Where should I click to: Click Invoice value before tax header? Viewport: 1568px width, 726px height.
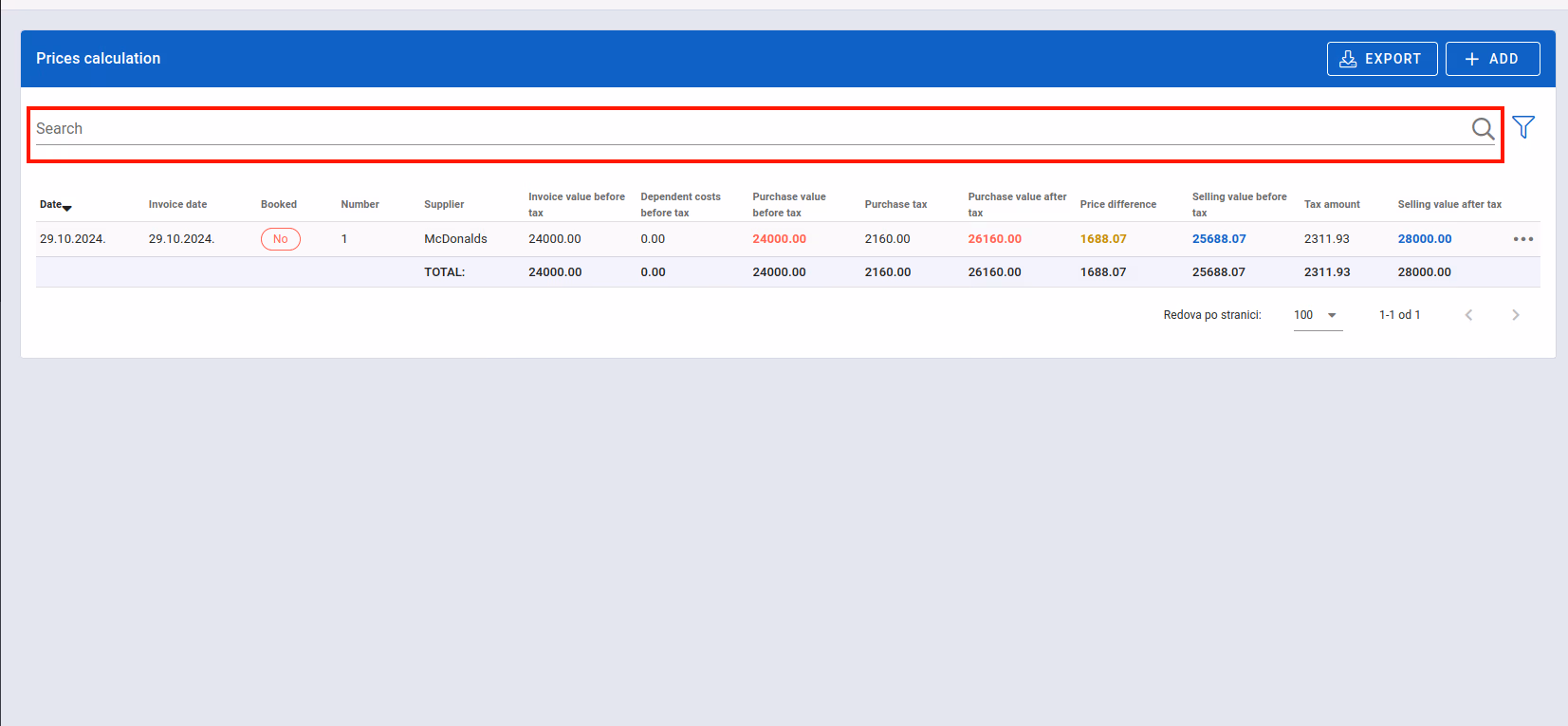click(577, 205)
